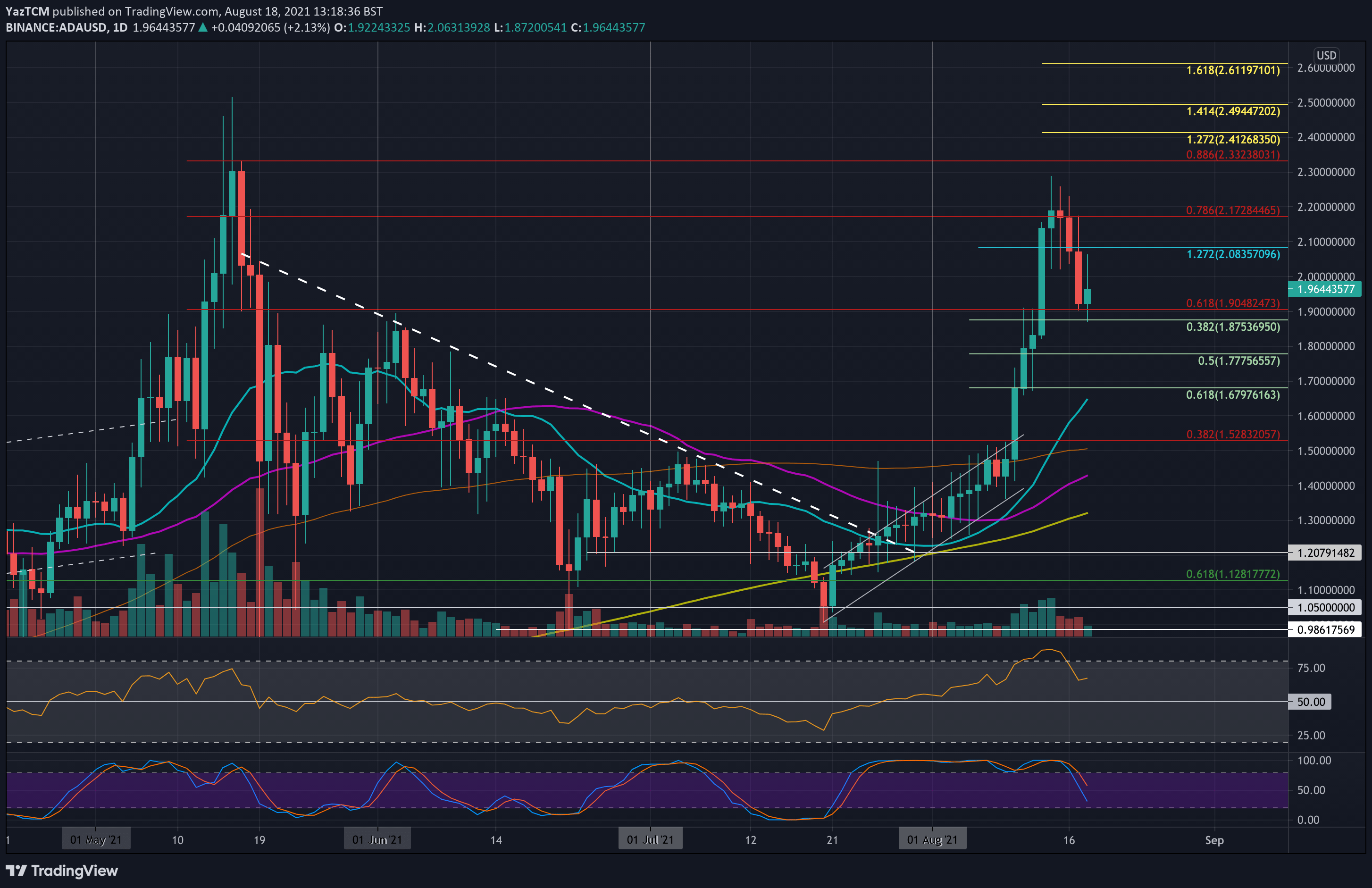Click the Fib label 1.618(2.61197101)
This screenshot has width=1372, height=888.
1232,70
